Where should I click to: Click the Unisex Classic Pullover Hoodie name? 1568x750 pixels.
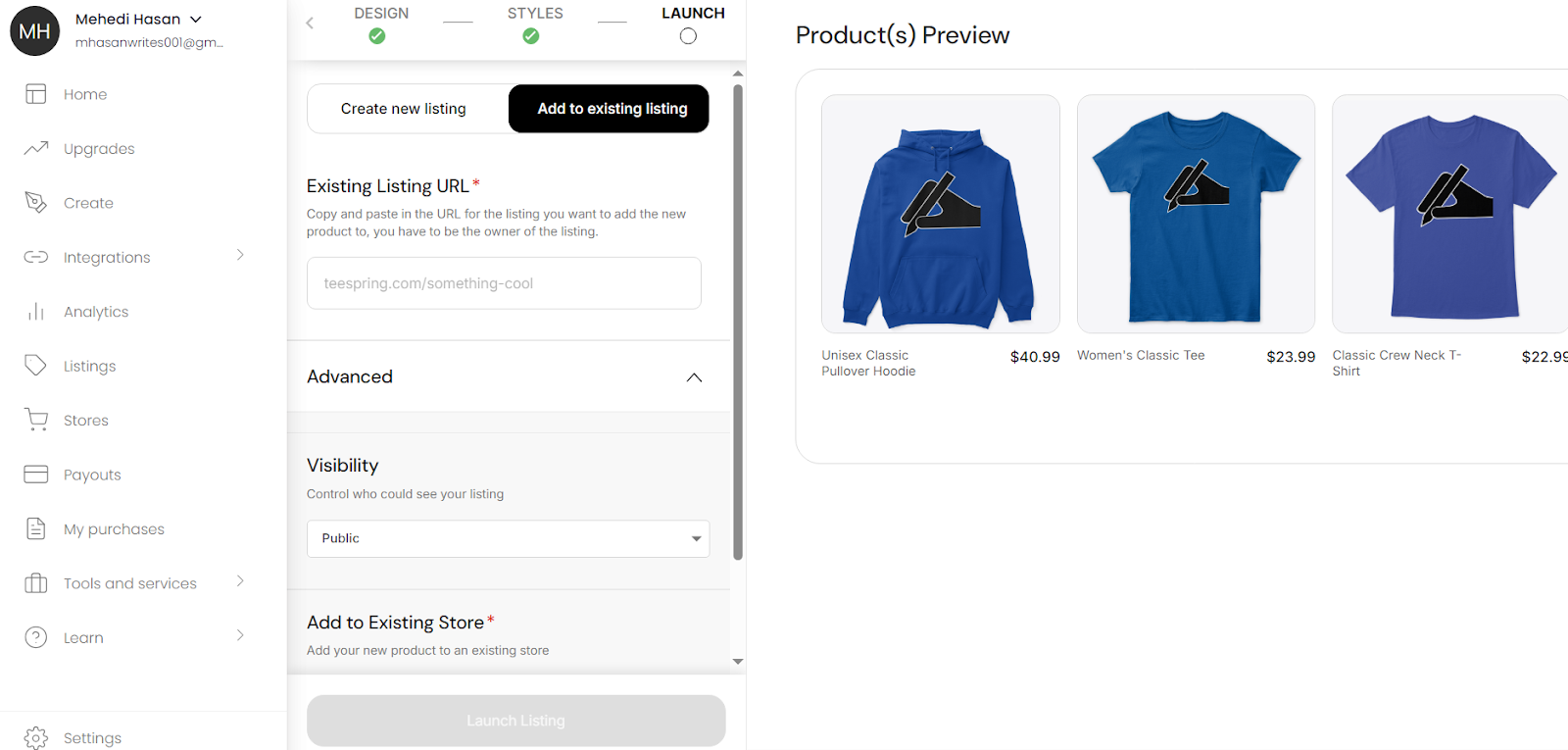pos(868,363)
